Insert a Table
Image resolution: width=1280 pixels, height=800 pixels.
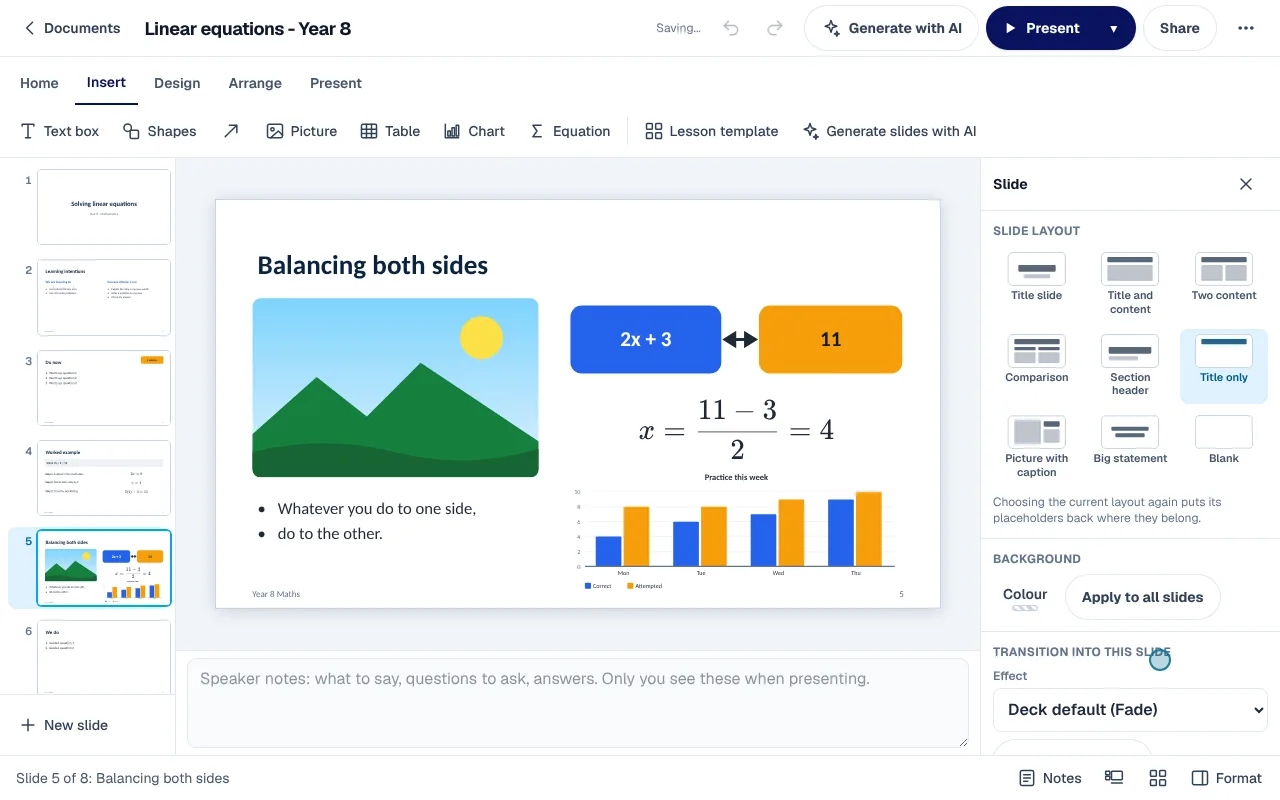click(391, 131)
